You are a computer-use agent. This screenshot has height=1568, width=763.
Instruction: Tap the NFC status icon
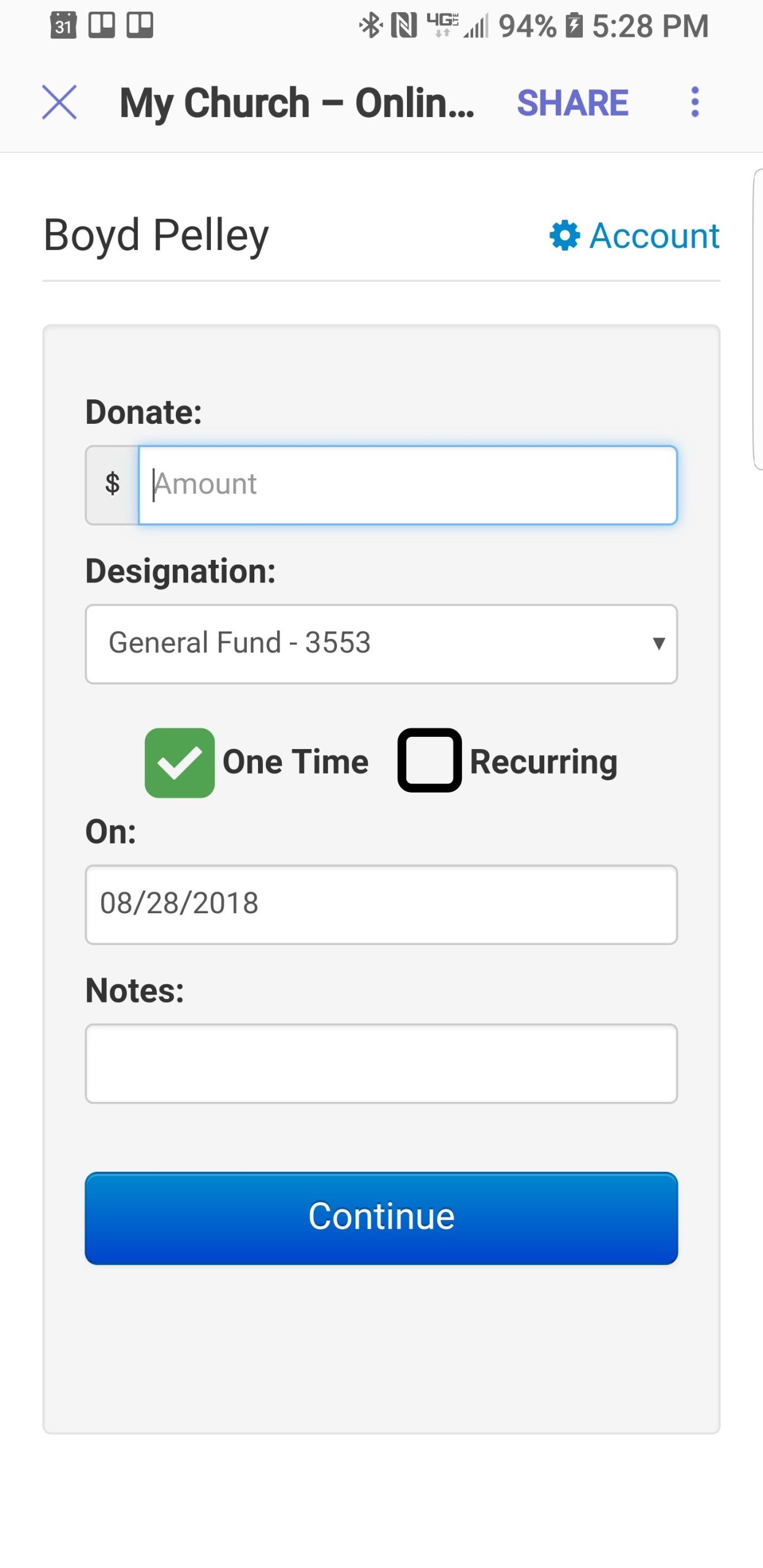404,26
